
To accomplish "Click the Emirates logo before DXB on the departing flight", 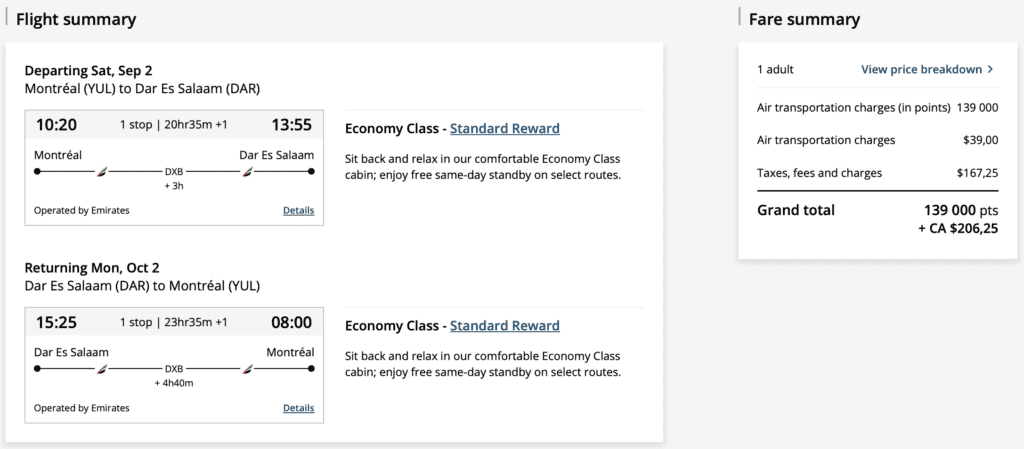I will [100, 172].
